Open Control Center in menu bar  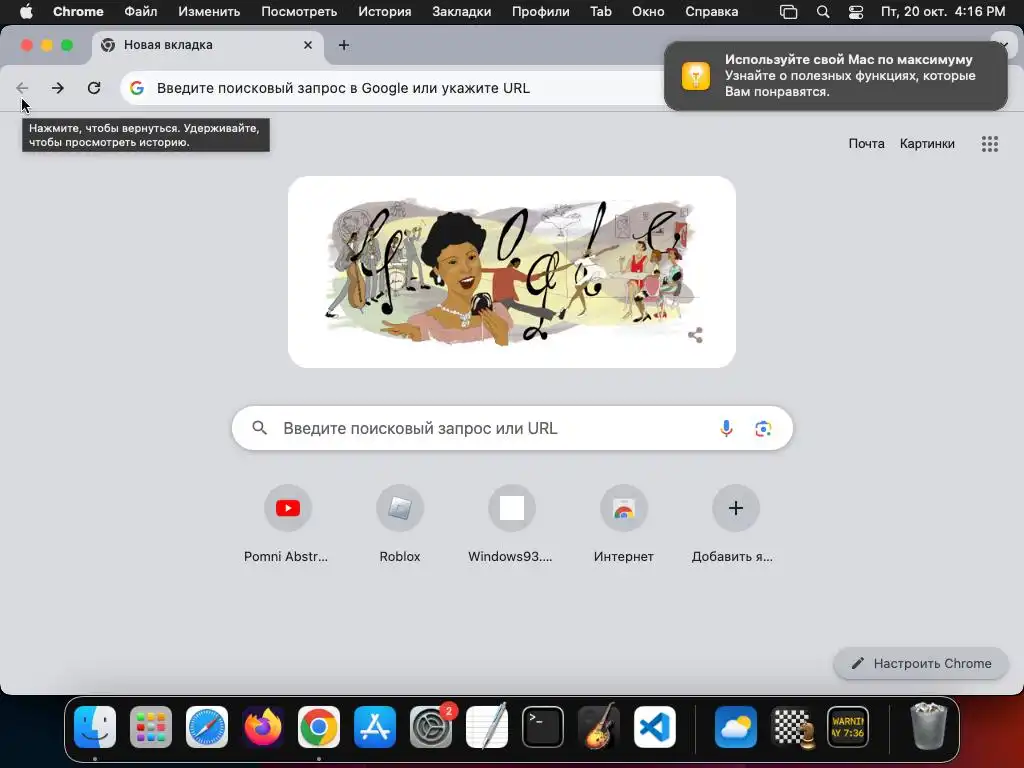[x=856, y=12]
